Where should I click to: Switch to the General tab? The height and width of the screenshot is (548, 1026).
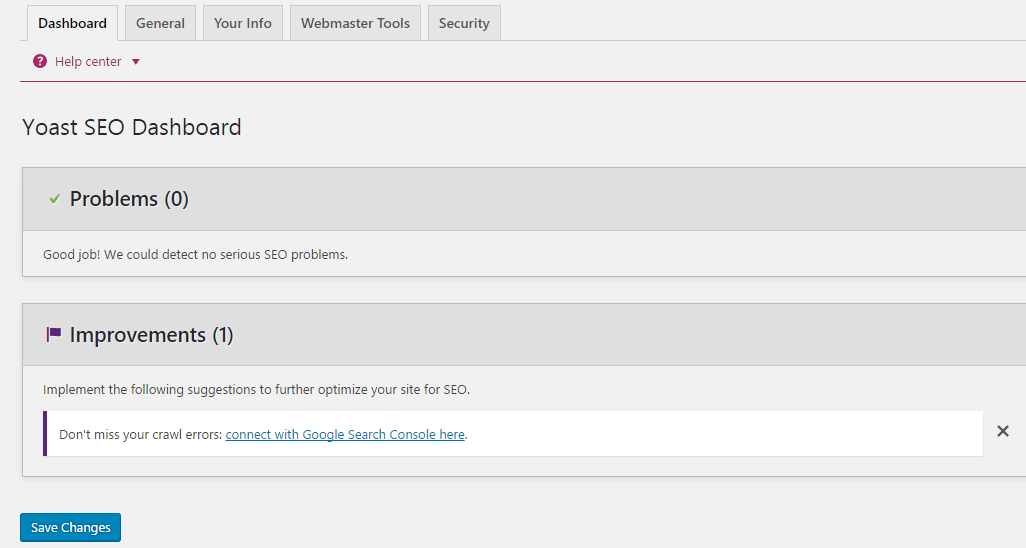point(160,23)
